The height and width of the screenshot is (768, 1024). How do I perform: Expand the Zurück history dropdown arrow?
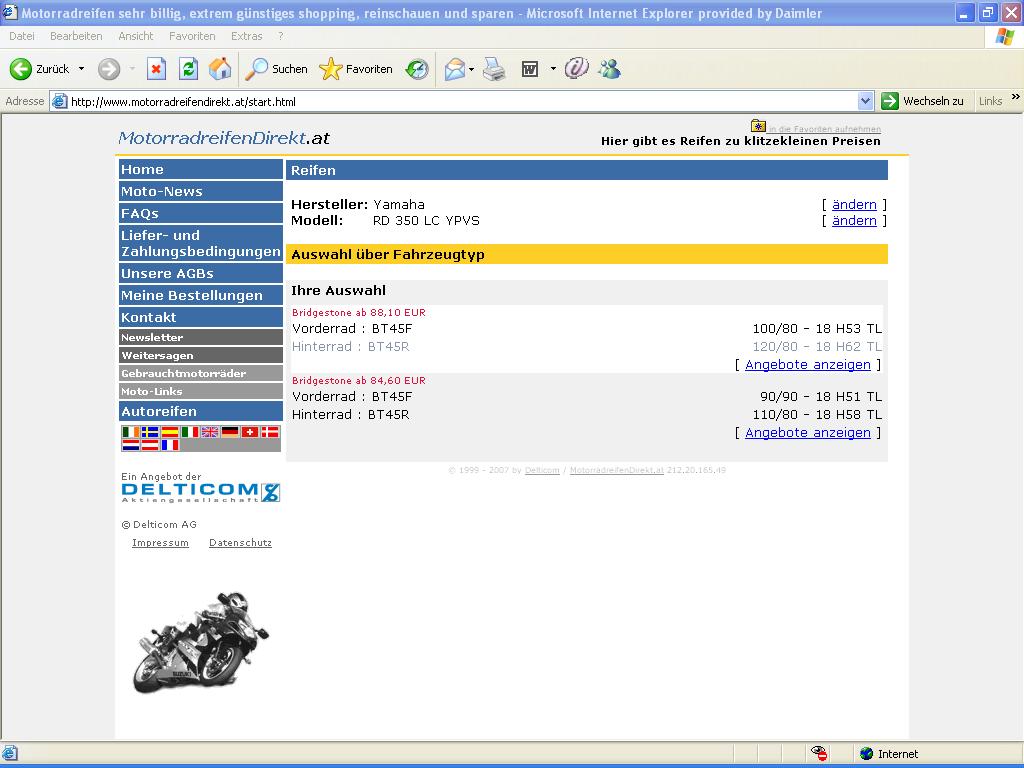click(81, 69)
